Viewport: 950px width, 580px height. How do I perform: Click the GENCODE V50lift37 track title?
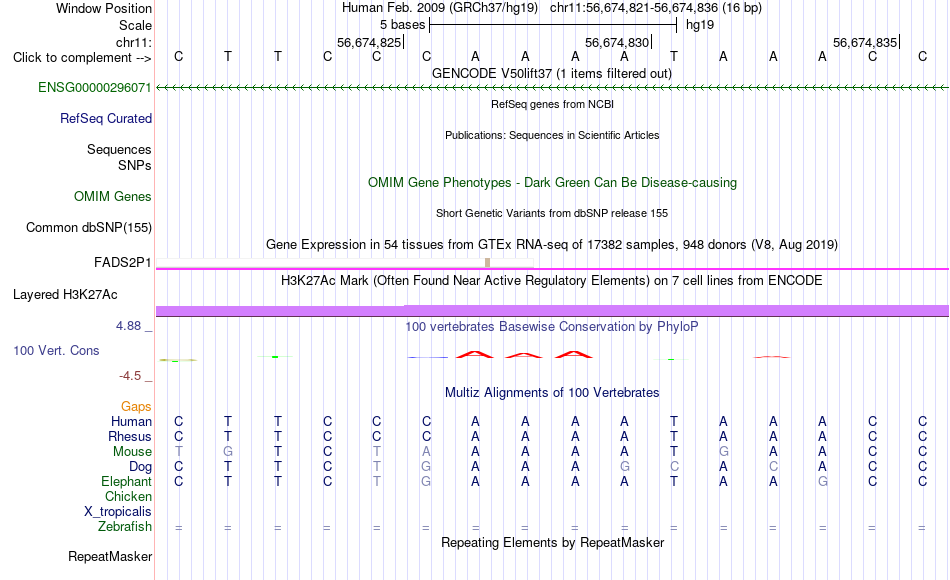coord(552,73)
